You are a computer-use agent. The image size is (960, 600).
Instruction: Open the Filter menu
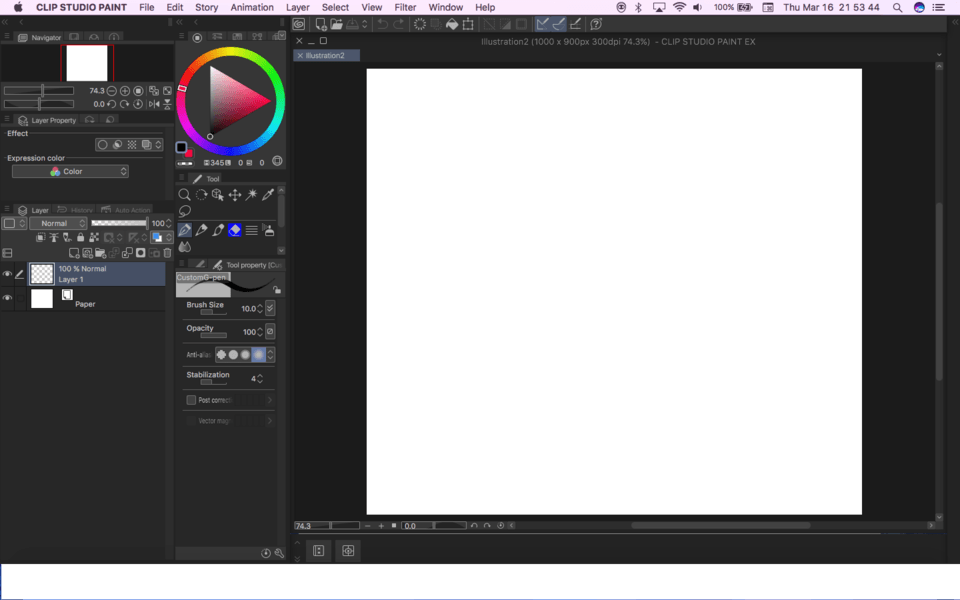pos(405,7)
